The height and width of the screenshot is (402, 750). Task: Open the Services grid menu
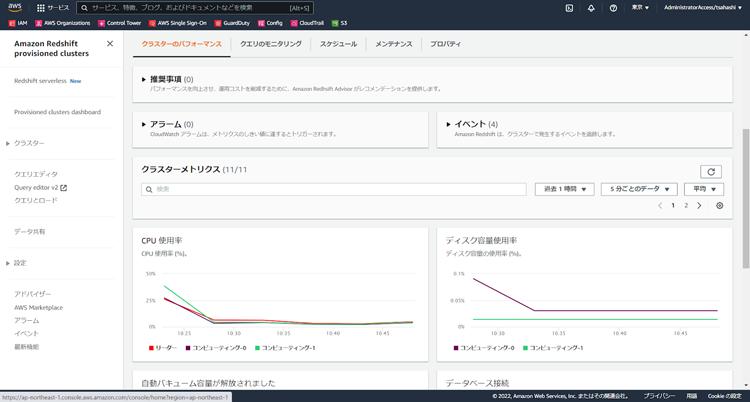[53, 8]
